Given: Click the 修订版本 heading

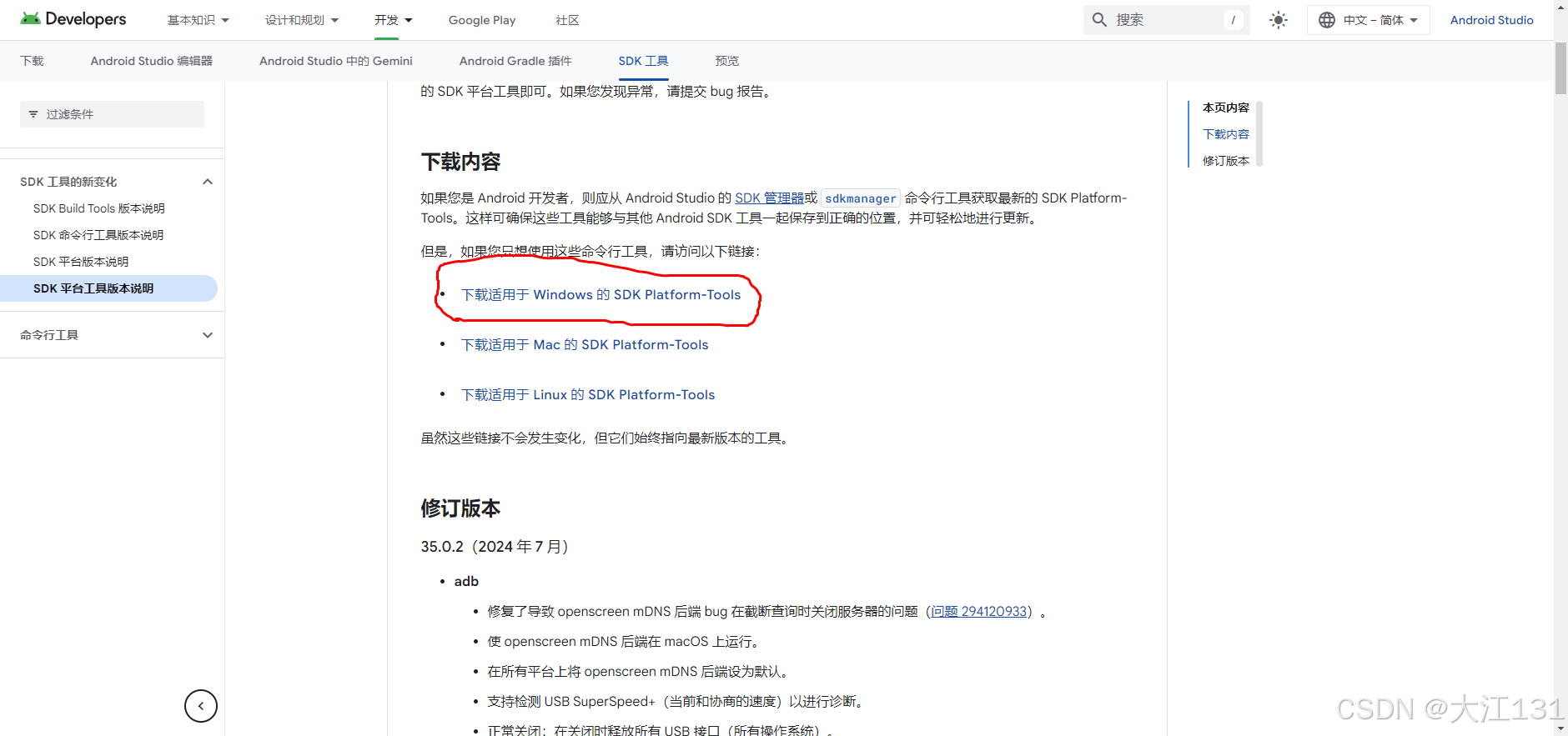Looking at the screenshot, I should coord(460,508).
